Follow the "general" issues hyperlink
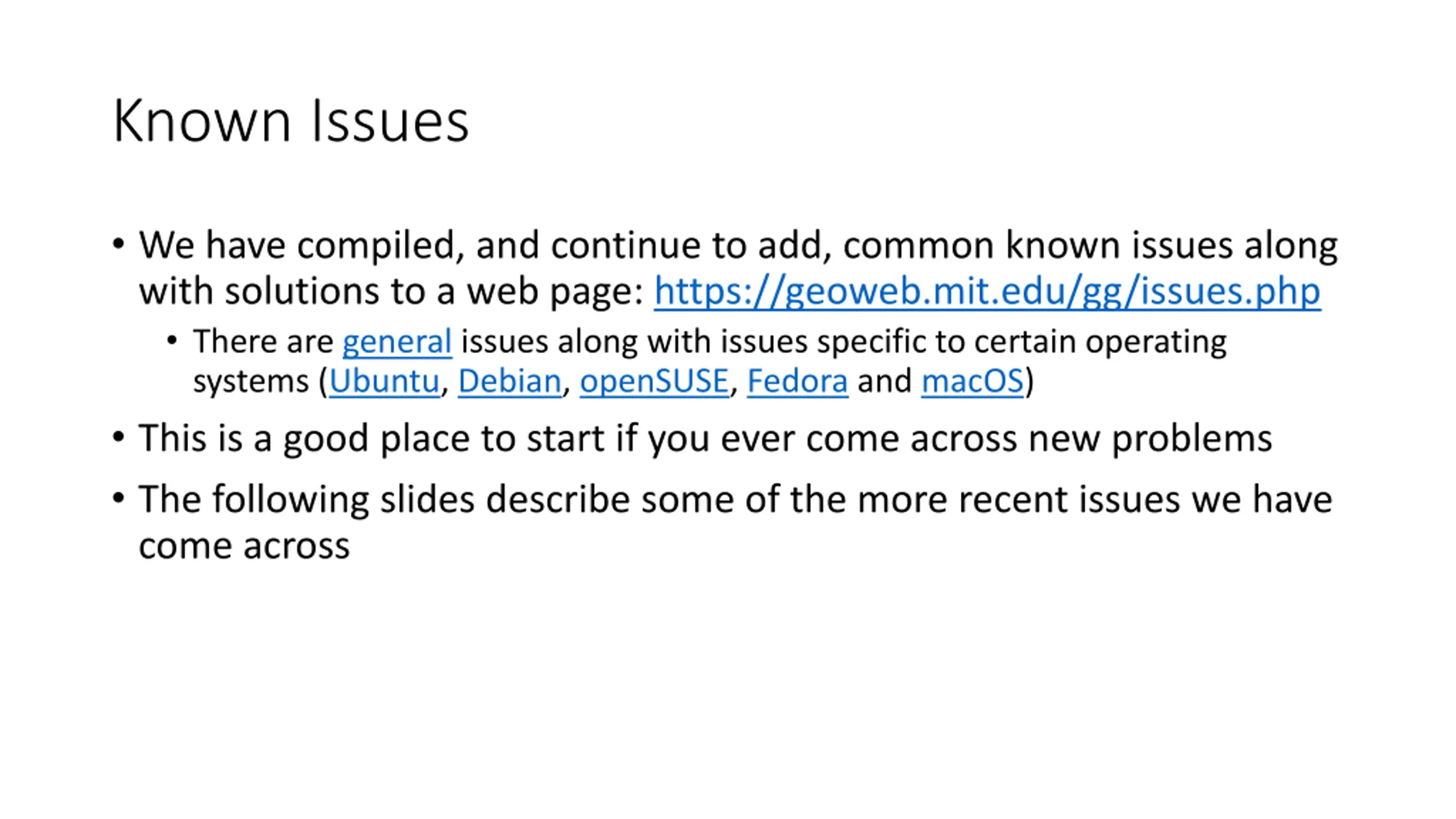The image size is (1456, 819). click(397, 342)
